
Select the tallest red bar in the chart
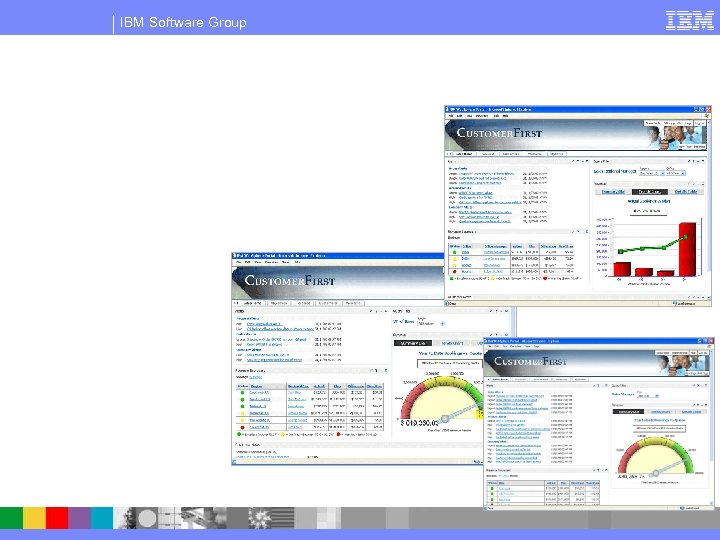687,249
